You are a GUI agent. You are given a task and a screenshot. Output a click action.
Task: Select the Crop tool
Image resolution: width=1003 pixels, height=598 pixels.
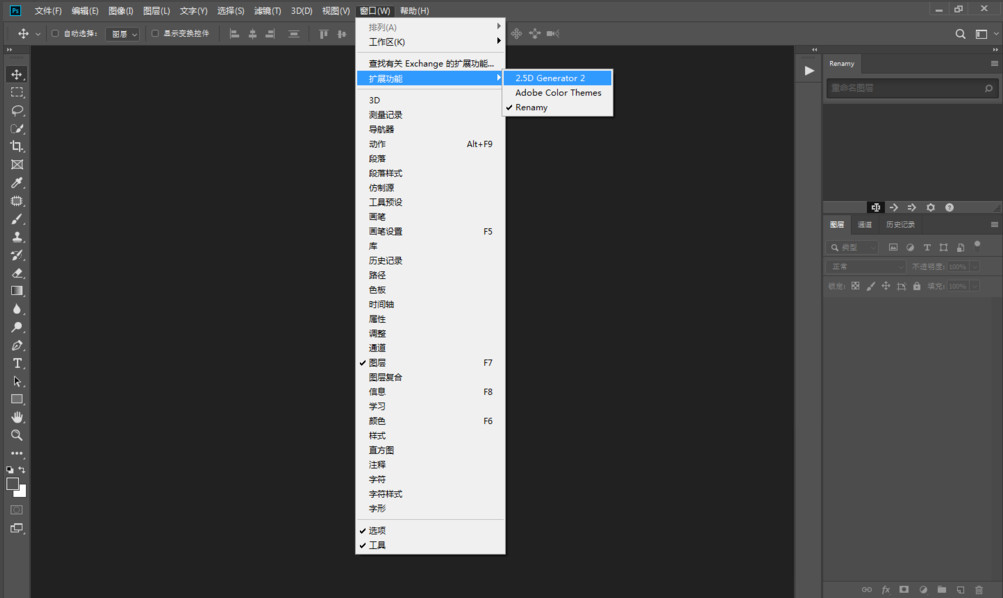17,146
